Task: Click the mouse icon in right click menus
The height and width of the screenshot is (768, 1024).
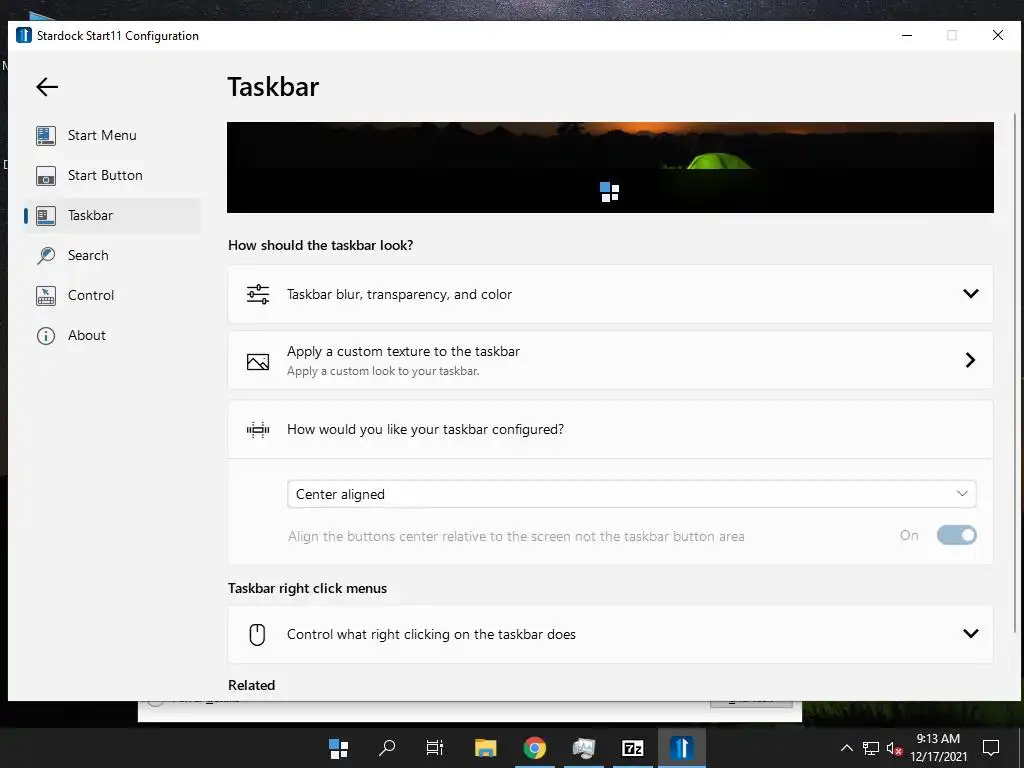Action: tap(257, 634)
